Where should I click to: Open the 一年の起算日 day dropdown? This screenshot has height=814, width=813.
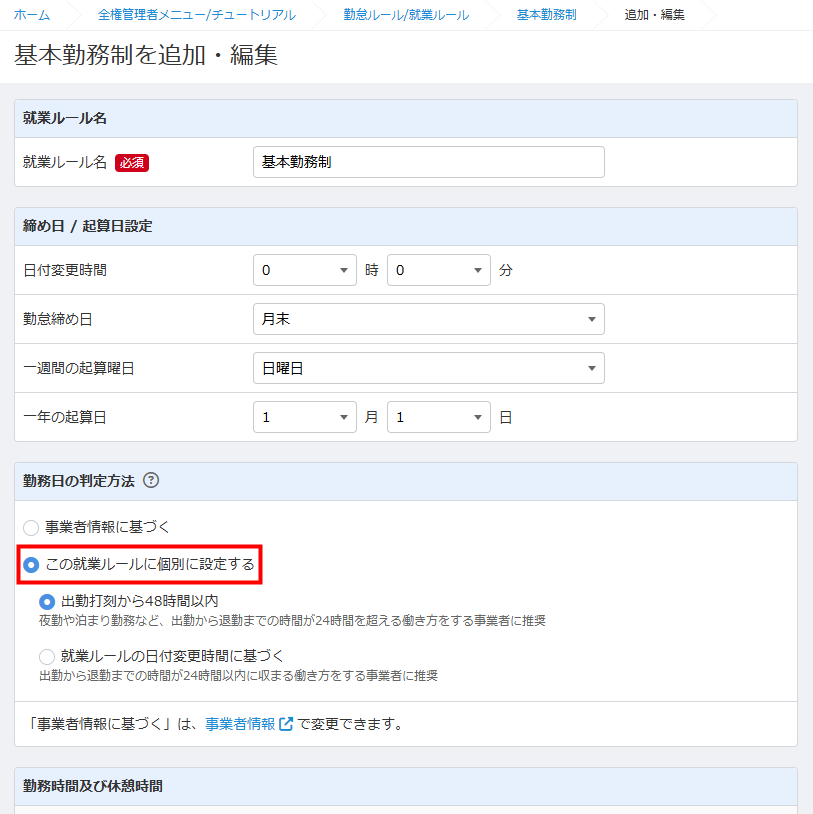pos(438,417)
